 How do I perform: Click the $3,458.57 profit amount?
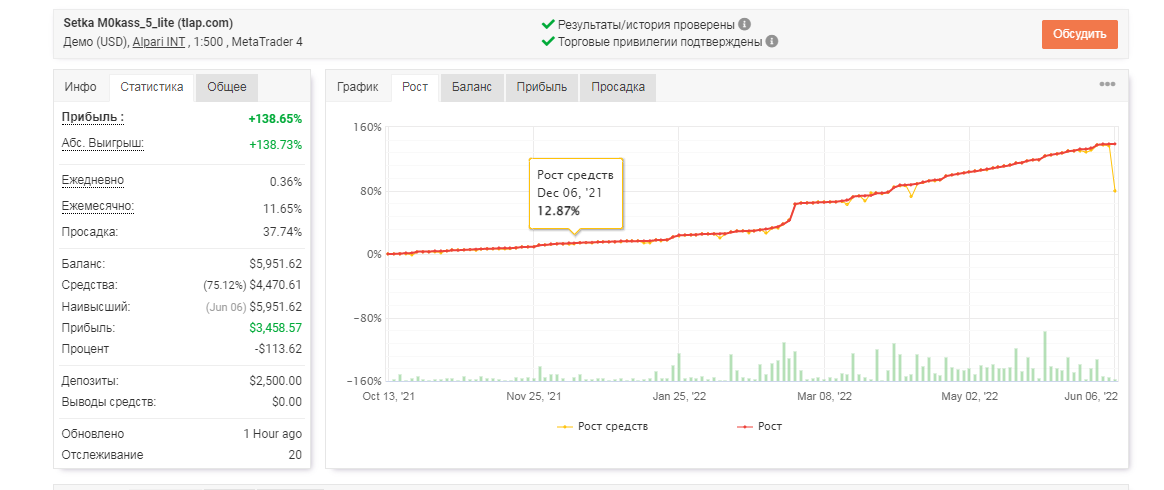[276, 327]
